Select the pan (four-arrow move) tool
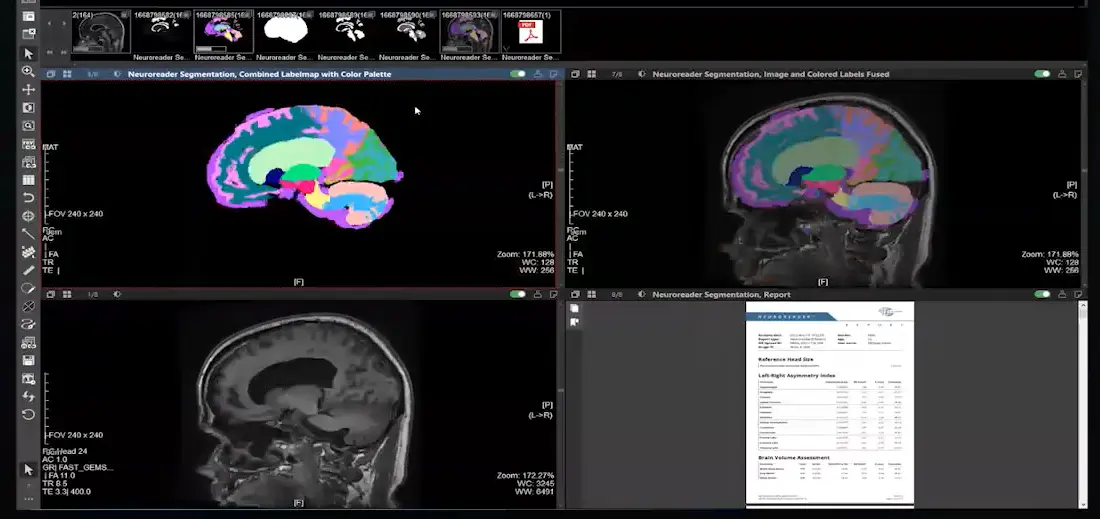The image size is (1100, 519). (28, 90)
